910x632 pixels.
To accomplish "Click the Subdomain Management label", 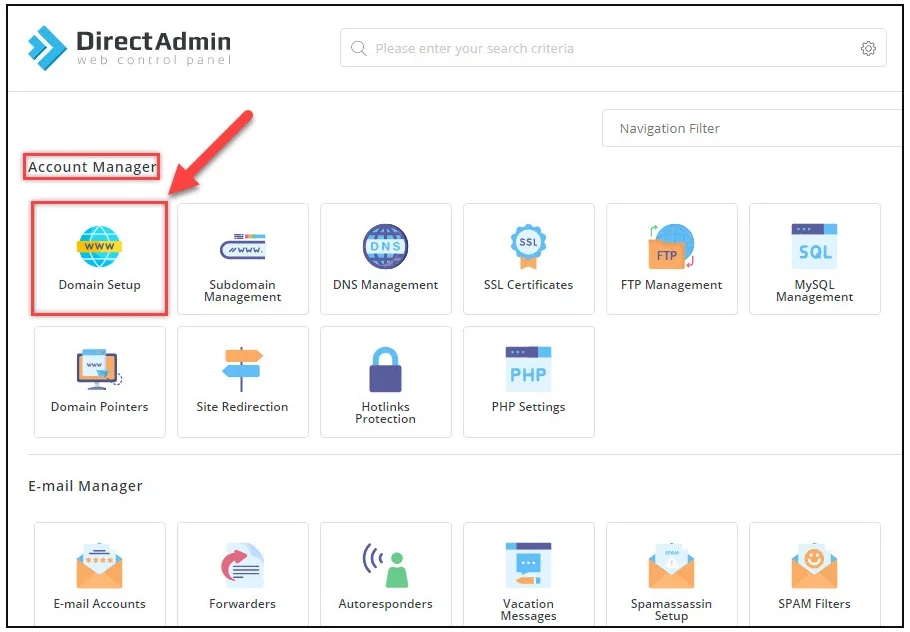I will click(243, 291).
